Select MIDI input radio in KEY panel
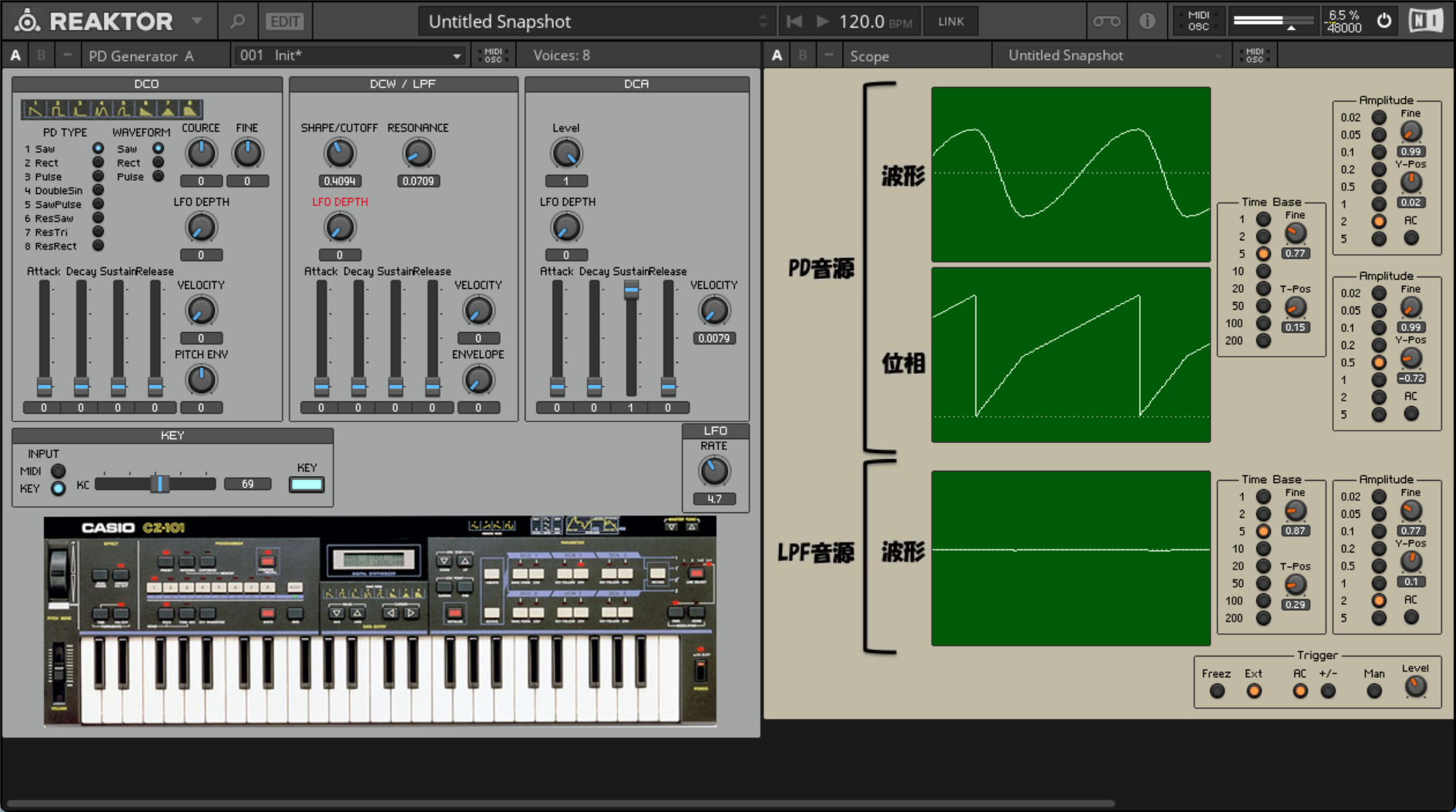 pos(58,471)
